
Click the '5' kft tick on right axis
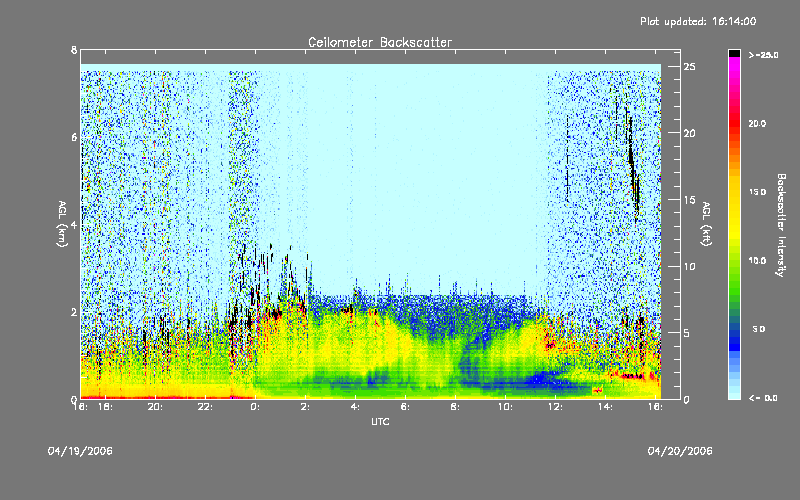pyautogui.click(x=687, y=333)
